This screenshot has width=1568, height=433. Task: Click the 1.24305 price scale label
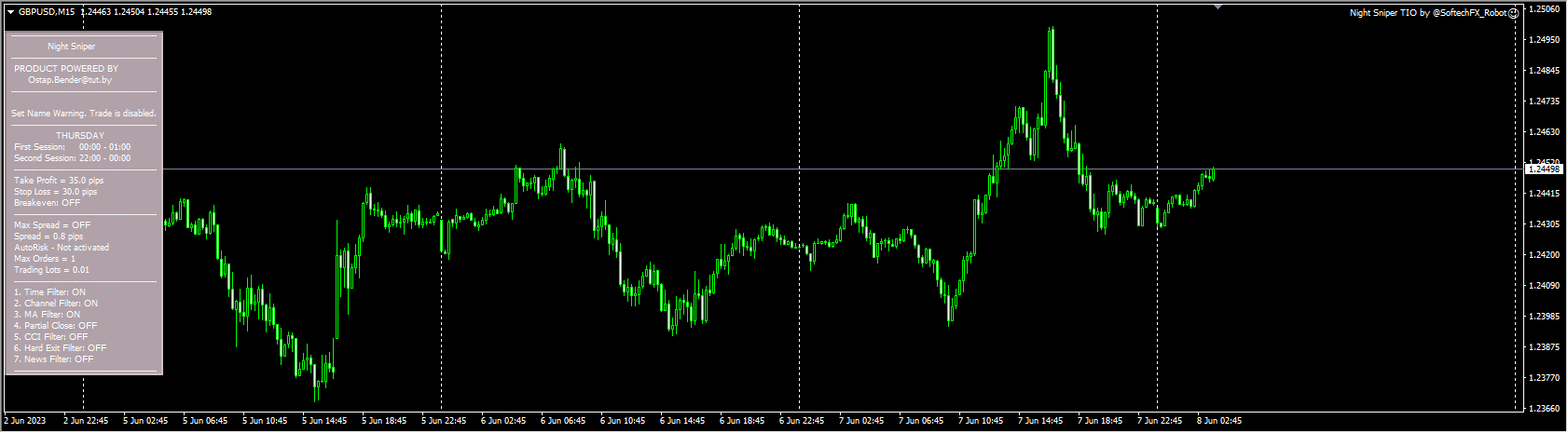coord(1545,224)
